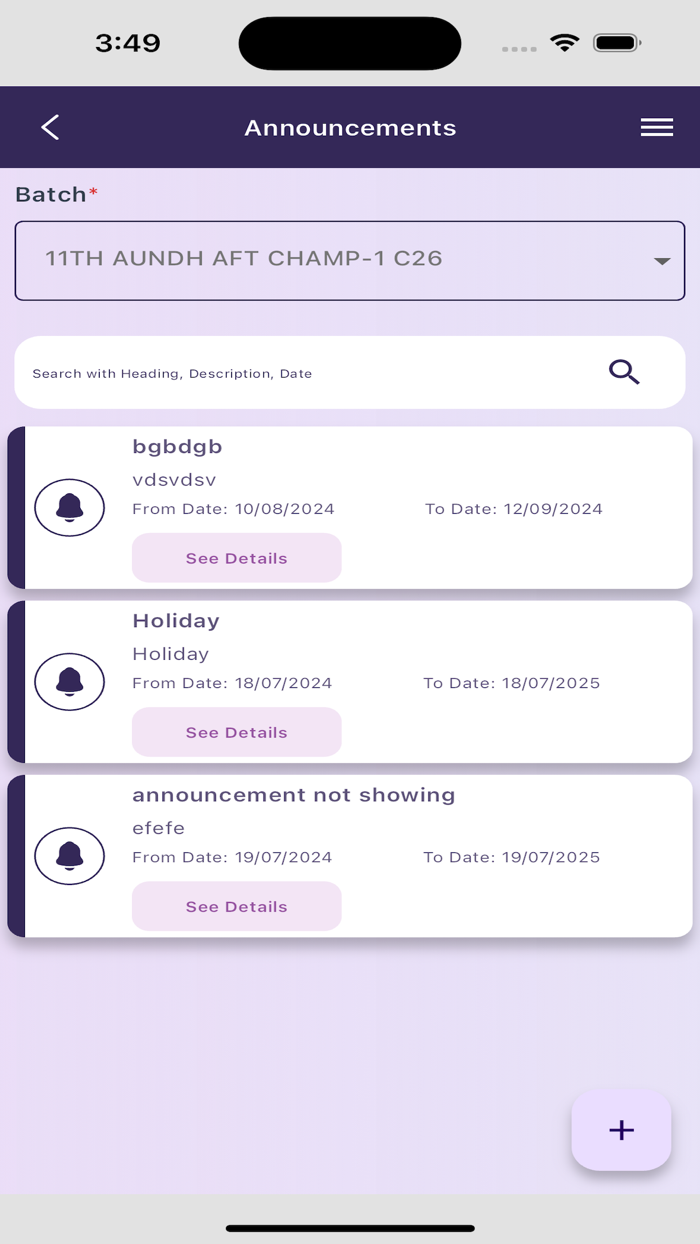Select the vdsvdsv description text

point(174,480)
